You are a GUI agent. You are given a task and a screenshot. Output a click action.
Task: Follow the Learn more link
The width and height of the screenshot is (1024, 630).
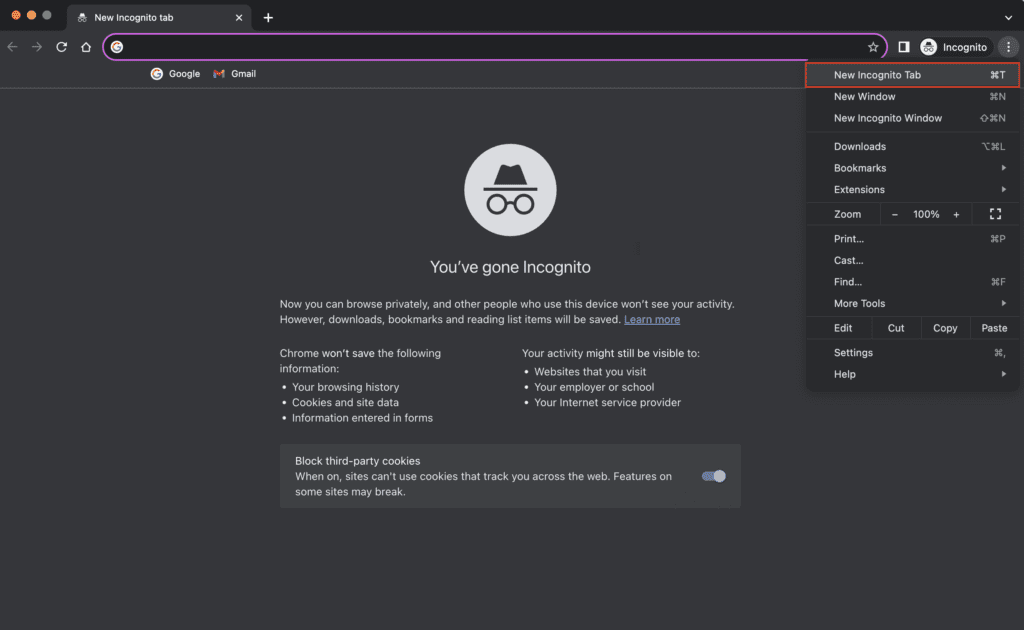click(x=652, y=319)
